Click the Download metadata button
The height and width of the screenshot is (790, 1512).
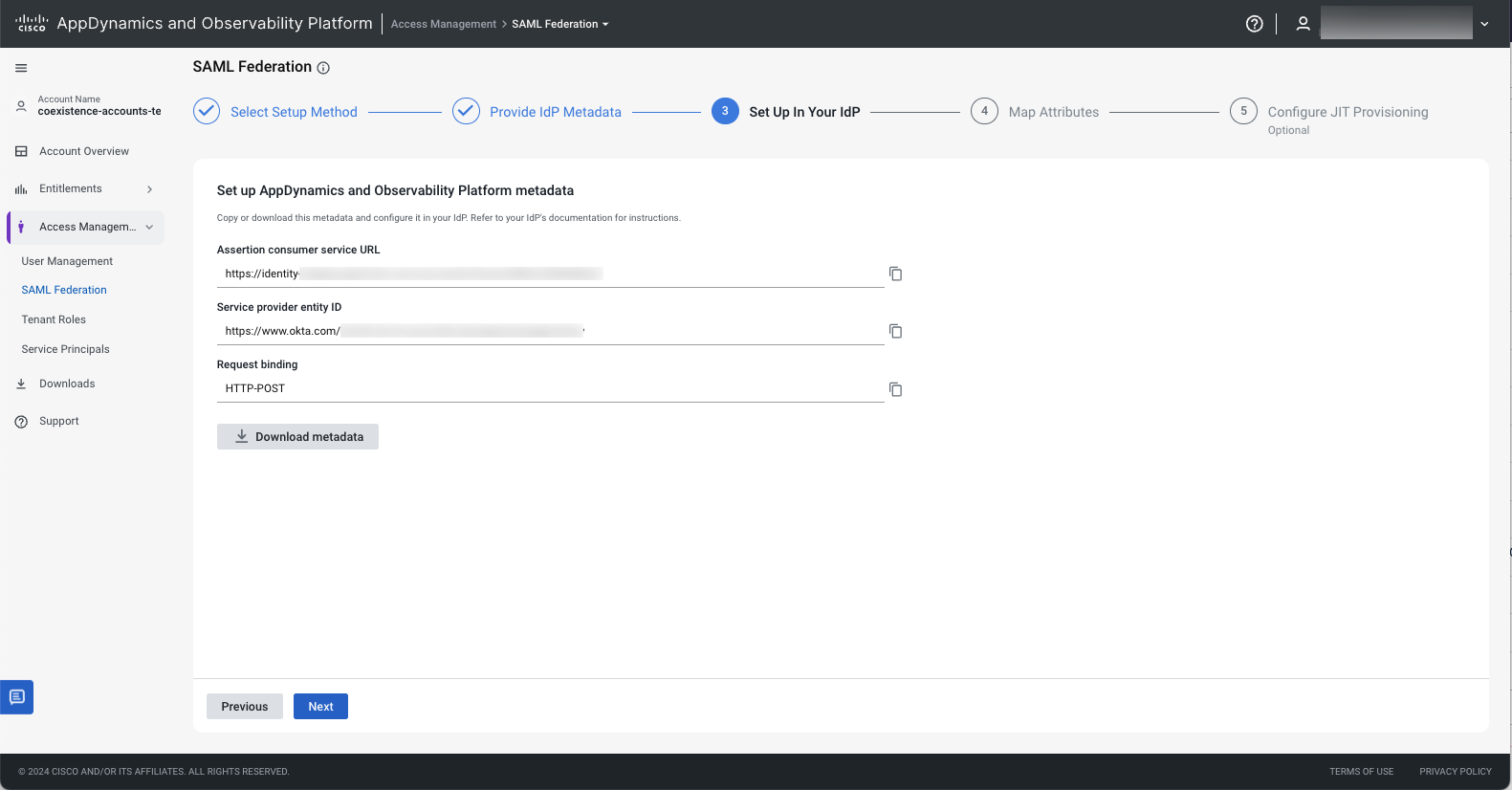click(x=297, y=436)
